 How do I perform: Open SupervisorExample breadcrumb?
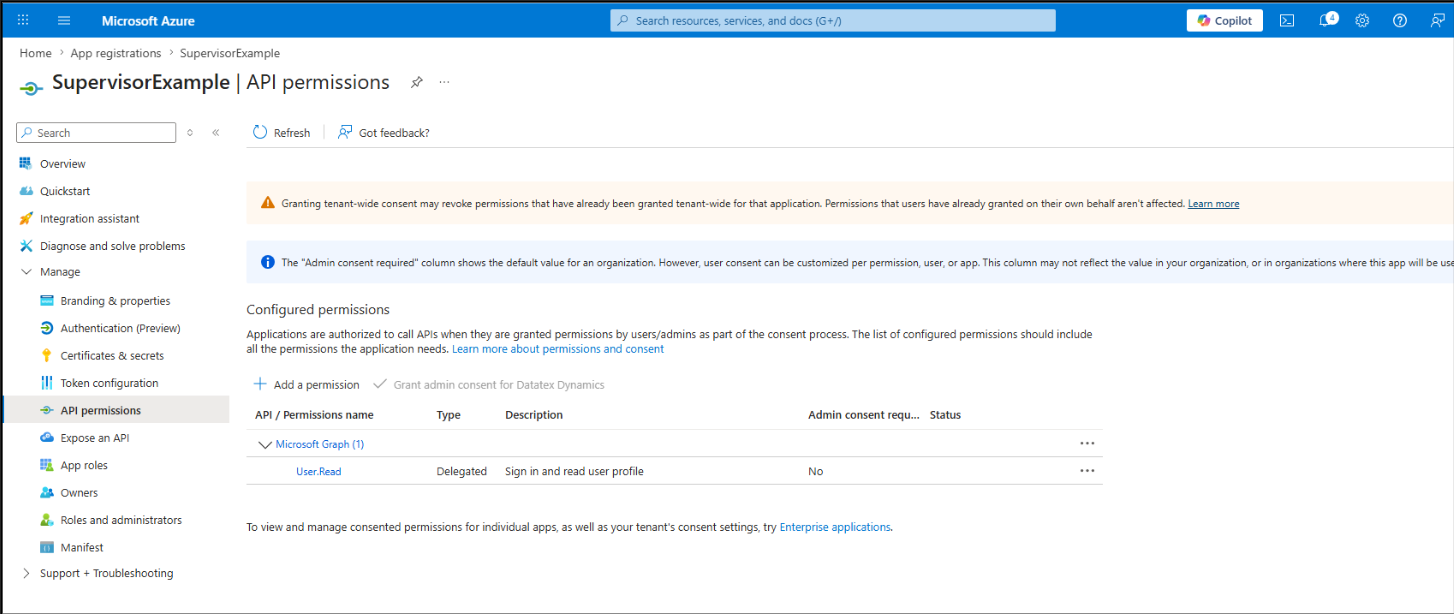click(230, 53)
